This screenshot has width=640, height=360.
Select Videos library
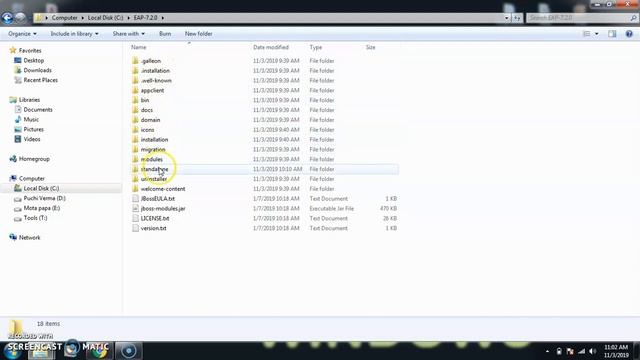click(32, 139)
